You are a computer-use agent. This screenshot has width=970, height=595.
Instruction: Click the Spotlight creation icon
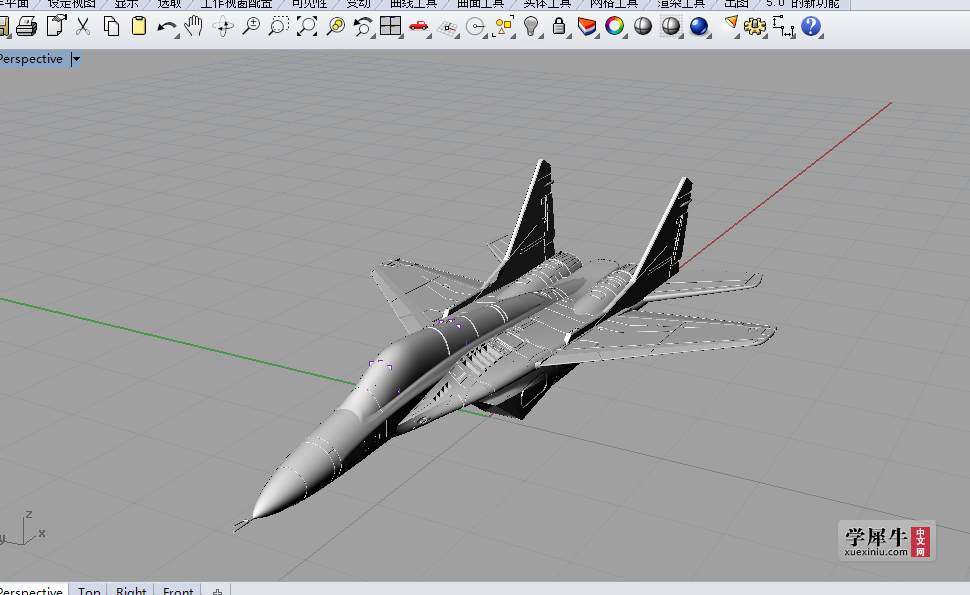pyautogui.click(x=731, y=25)
